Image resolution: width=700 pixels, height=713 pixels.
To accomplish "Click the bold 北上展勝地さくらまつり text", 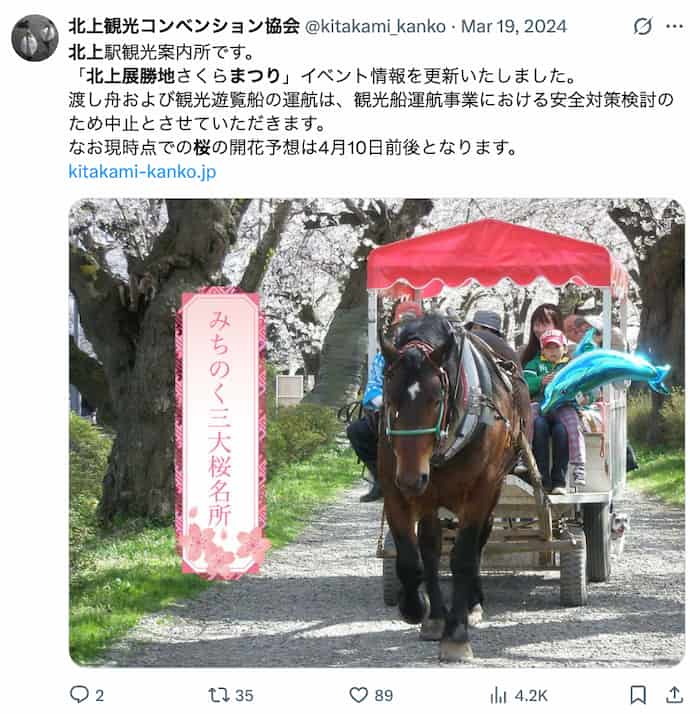I will pos(183,76).
